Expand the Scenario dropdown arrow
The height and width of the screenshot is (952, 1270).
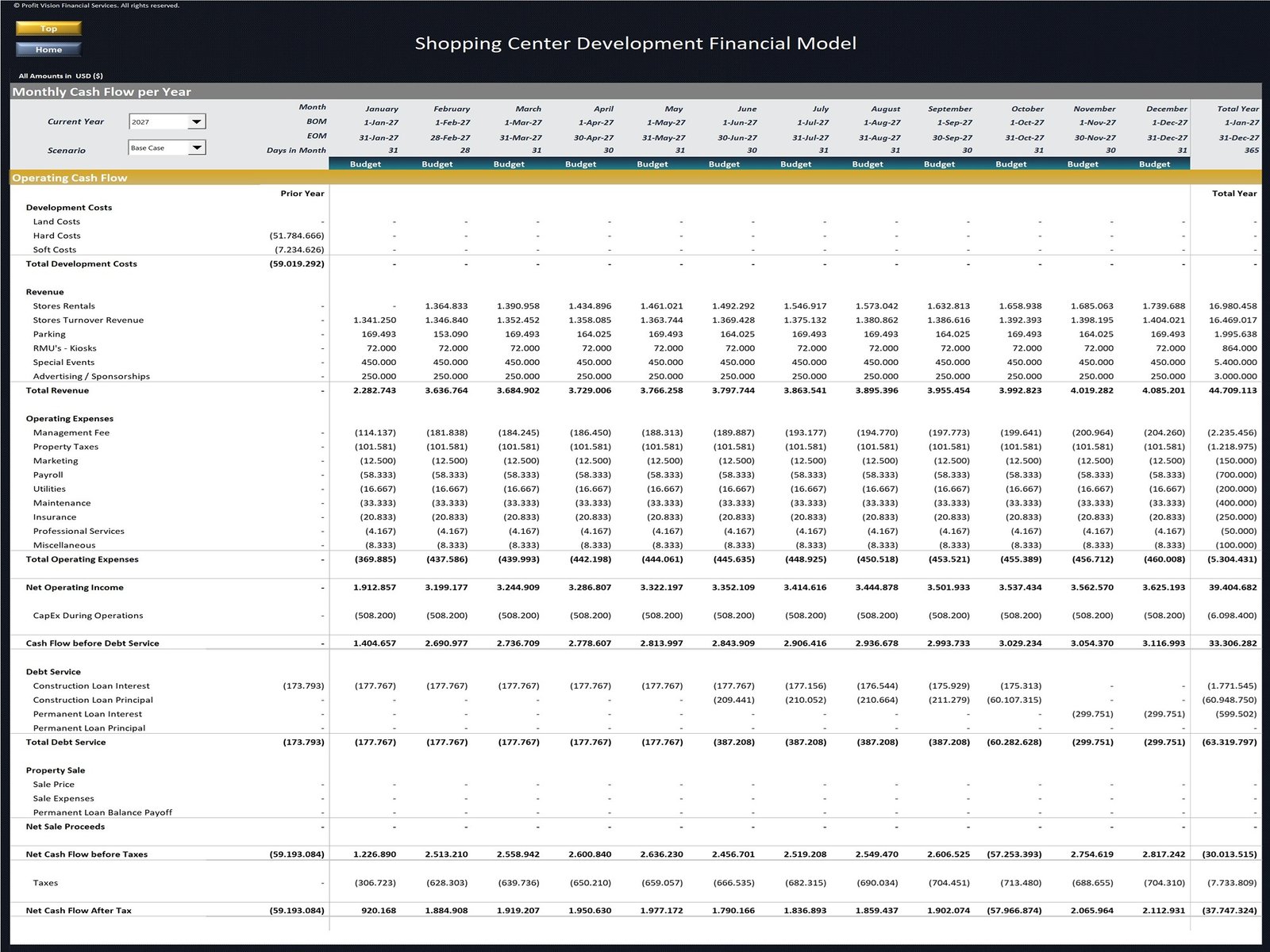coord(196,148)
